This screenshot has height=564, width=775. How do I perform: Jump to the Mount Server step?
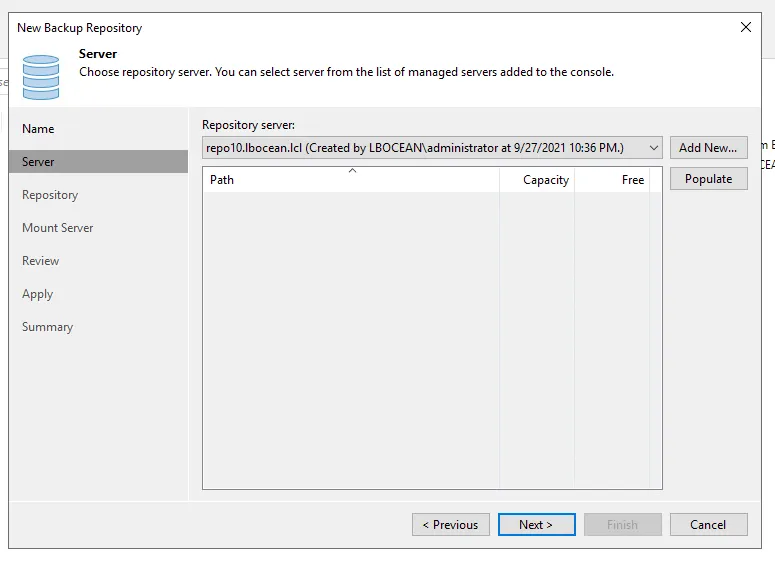58,228
